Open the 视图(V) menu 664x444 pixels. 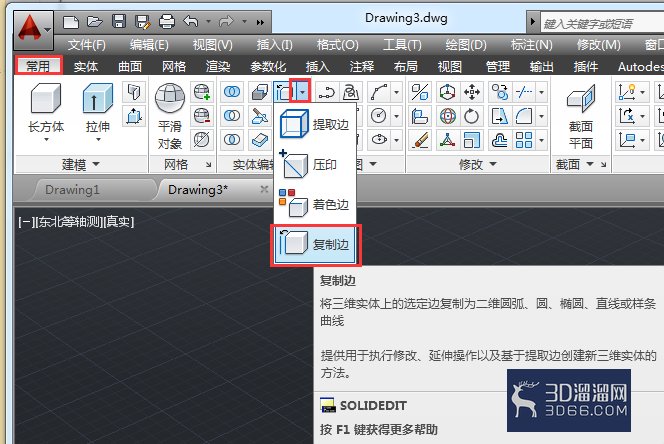212,44
